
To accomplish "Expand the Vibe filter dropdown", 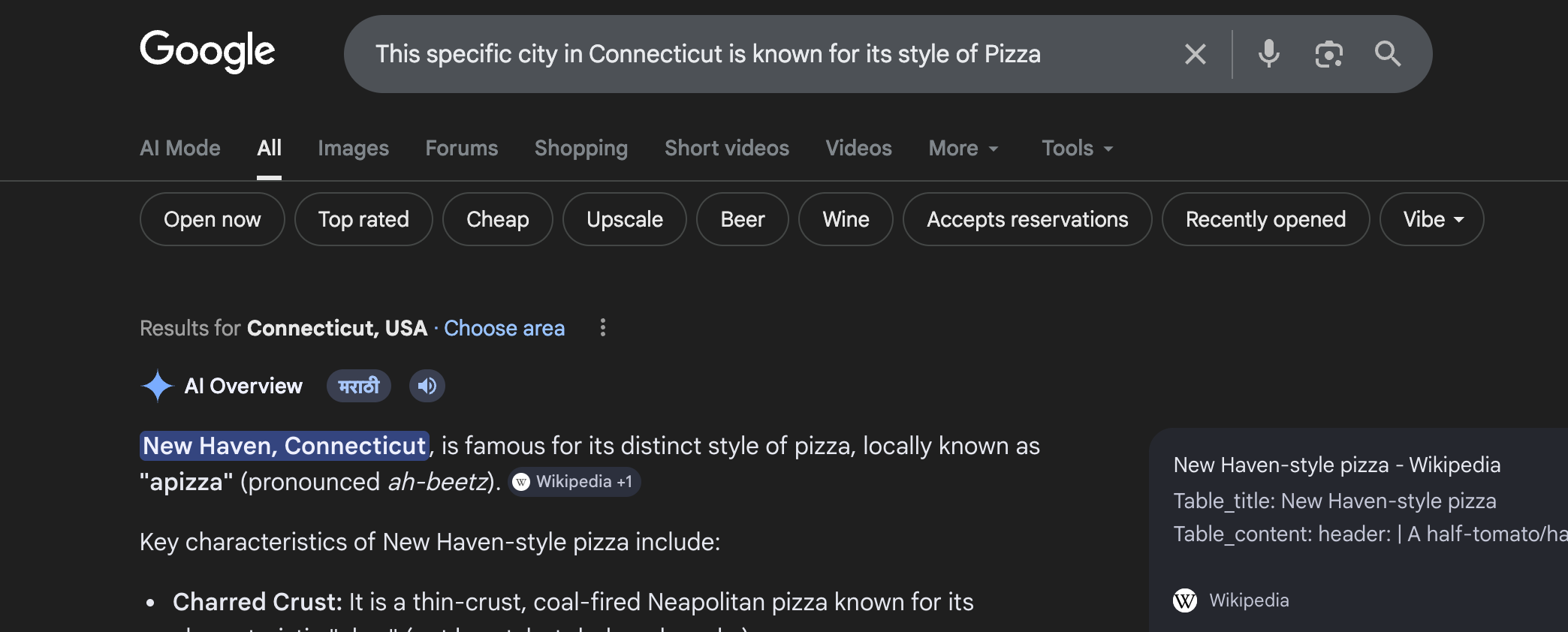I will point(1431,219).
